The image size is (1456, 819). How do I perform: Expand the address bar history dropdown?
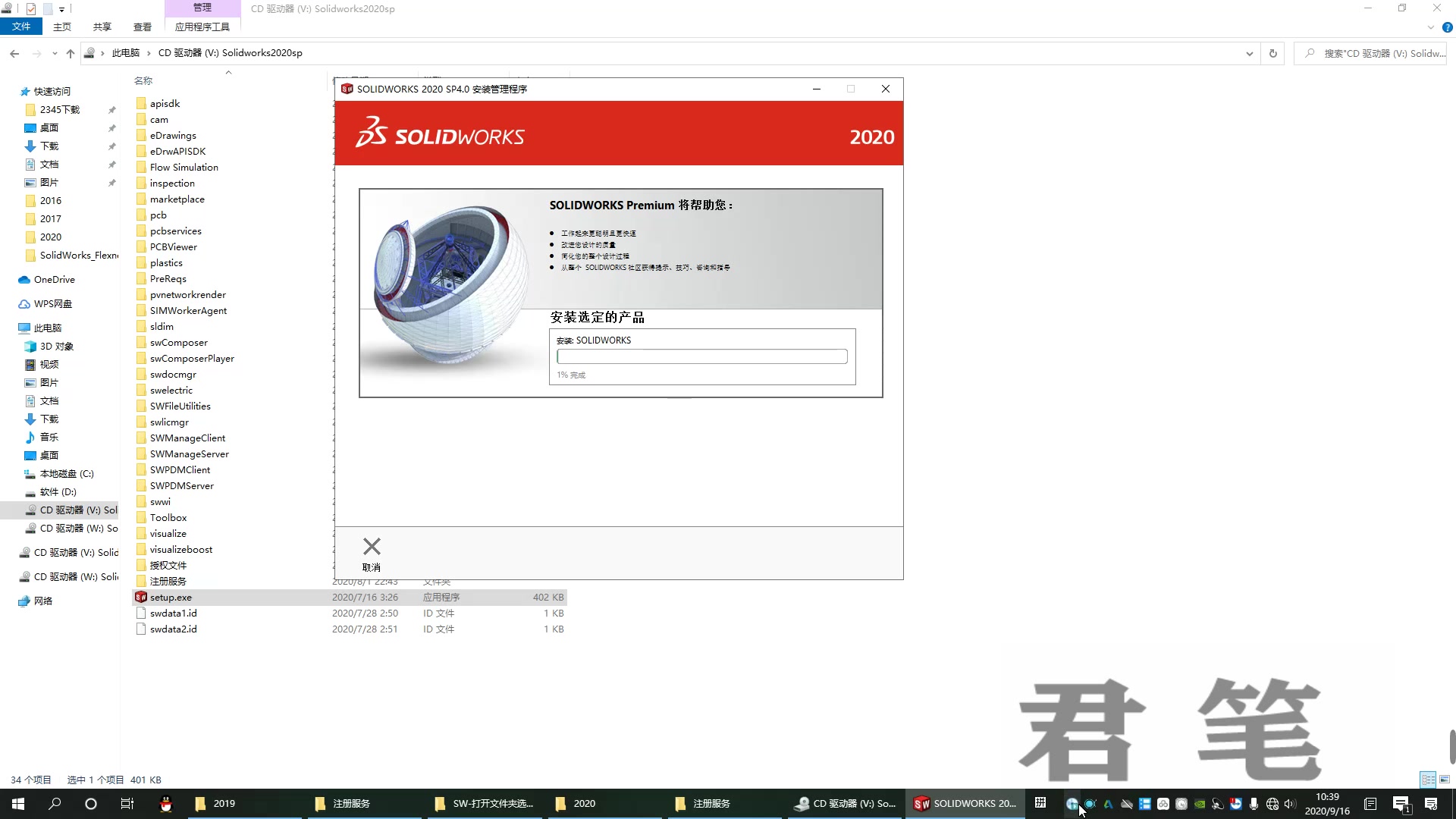coord(1250,53)
